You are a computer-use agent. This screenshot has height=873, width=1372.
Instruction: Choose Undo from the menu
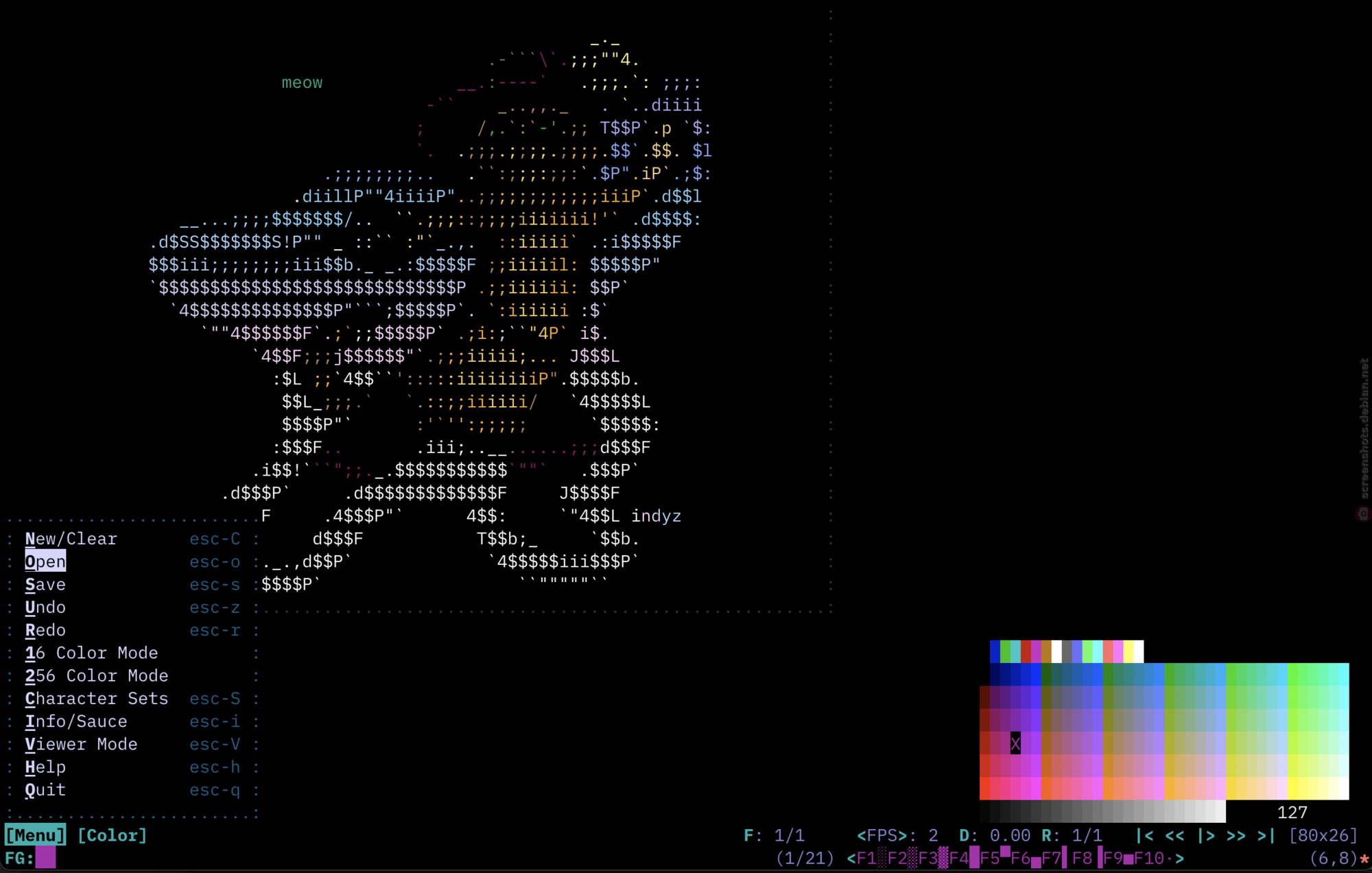tap(45, 607)
